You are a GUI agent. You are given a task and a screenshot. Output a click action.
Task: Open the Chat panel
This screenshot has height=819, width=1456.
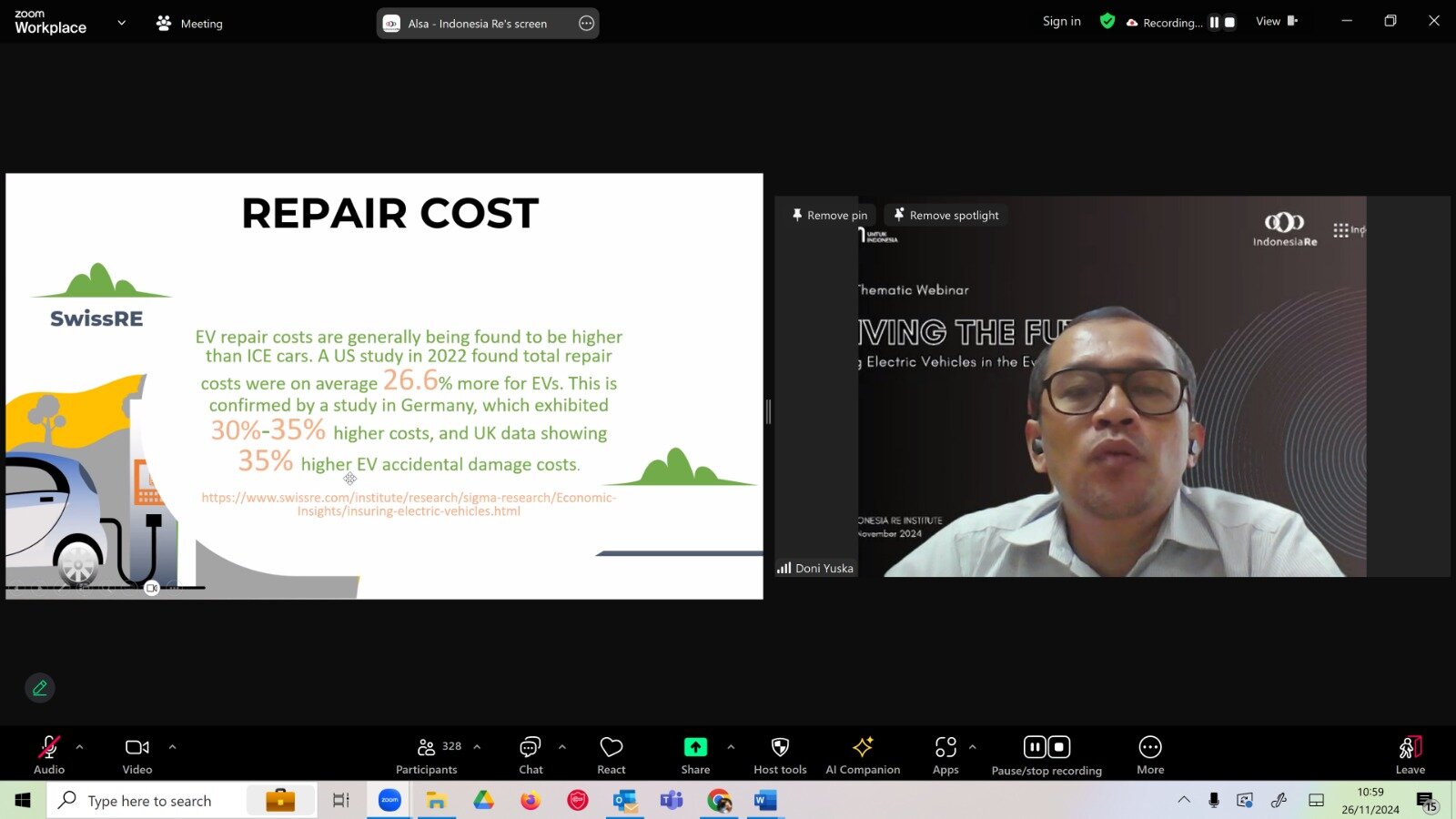531,754
